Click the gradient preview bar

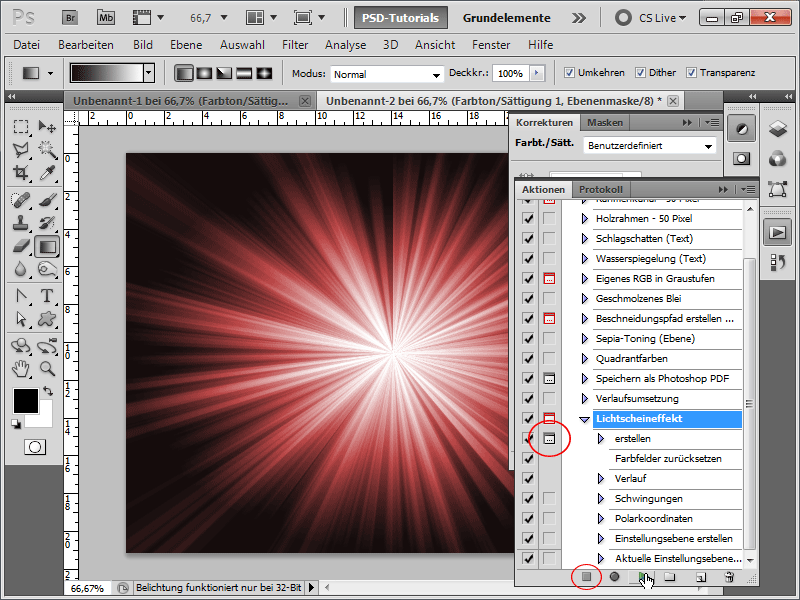tap(106, 73)
